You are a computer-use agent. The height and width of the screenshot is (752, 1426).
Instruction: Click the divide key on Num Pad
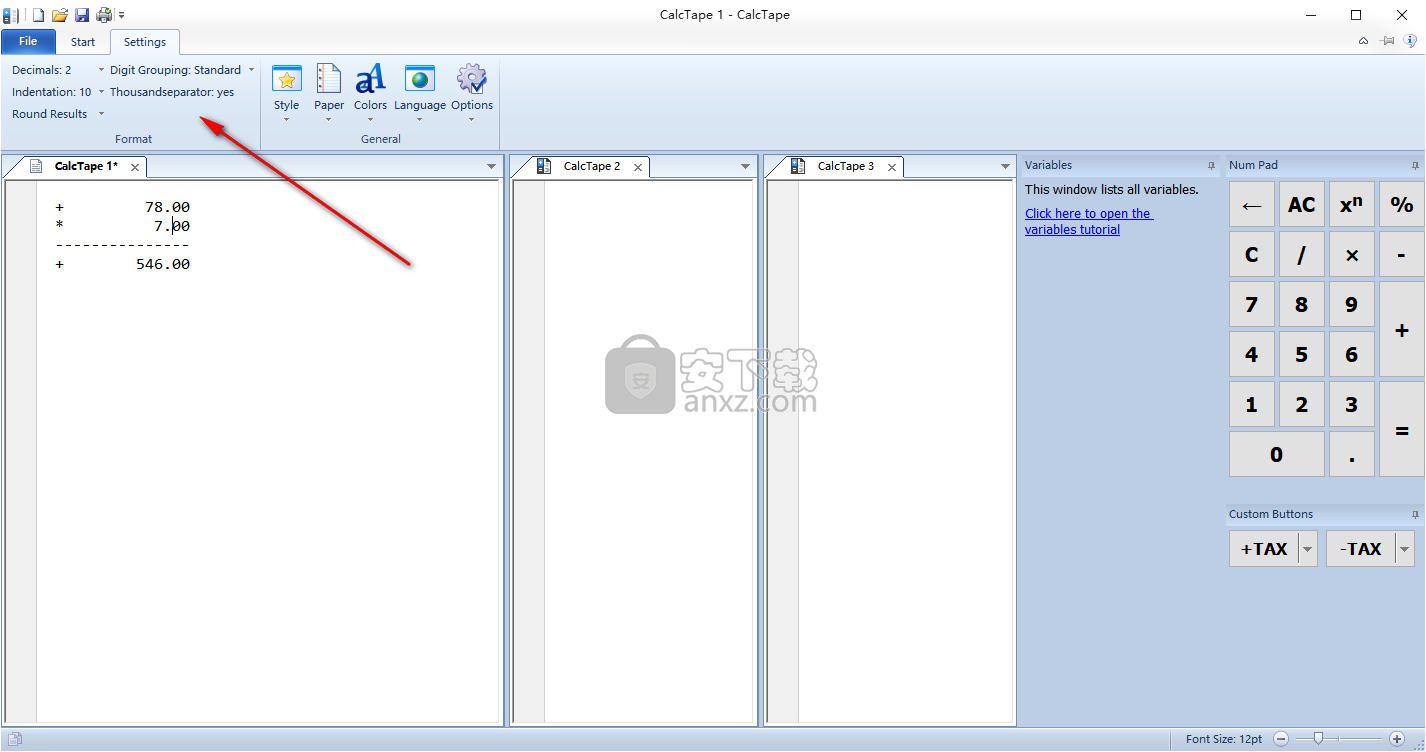tap(1302, 254)
